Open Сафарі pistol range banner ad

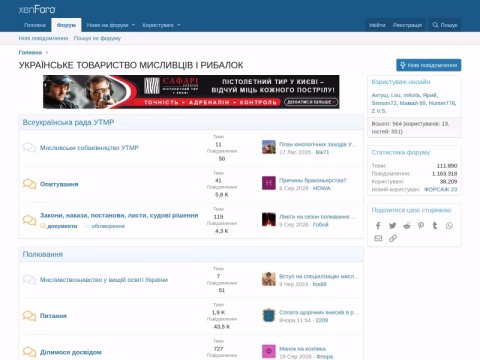tap(191, 92)
